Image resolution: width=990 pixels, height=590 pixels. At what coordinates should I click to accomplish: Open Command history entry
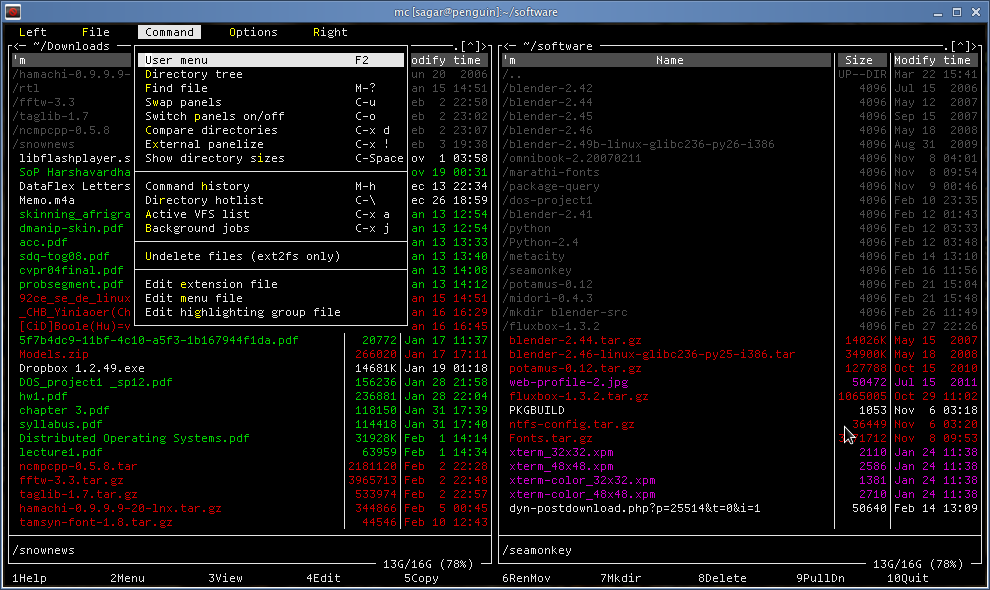pyautogui.click(x=271, y=186)
